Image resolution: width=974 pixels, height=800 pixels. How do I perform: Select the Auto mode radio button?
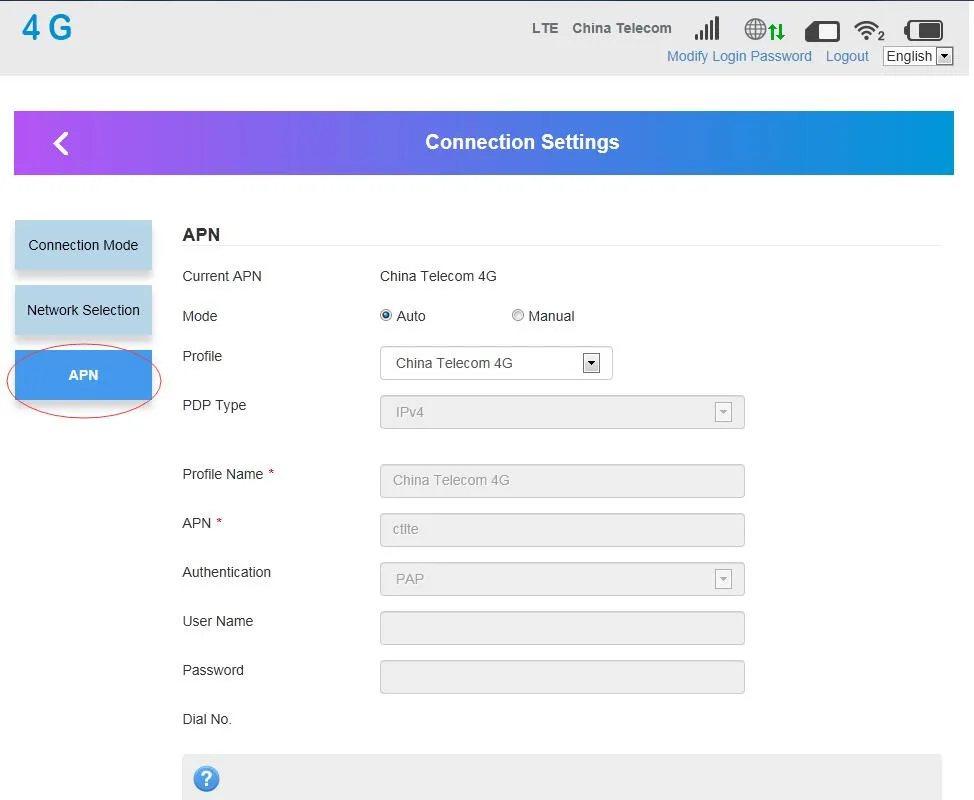coord(386,316)
